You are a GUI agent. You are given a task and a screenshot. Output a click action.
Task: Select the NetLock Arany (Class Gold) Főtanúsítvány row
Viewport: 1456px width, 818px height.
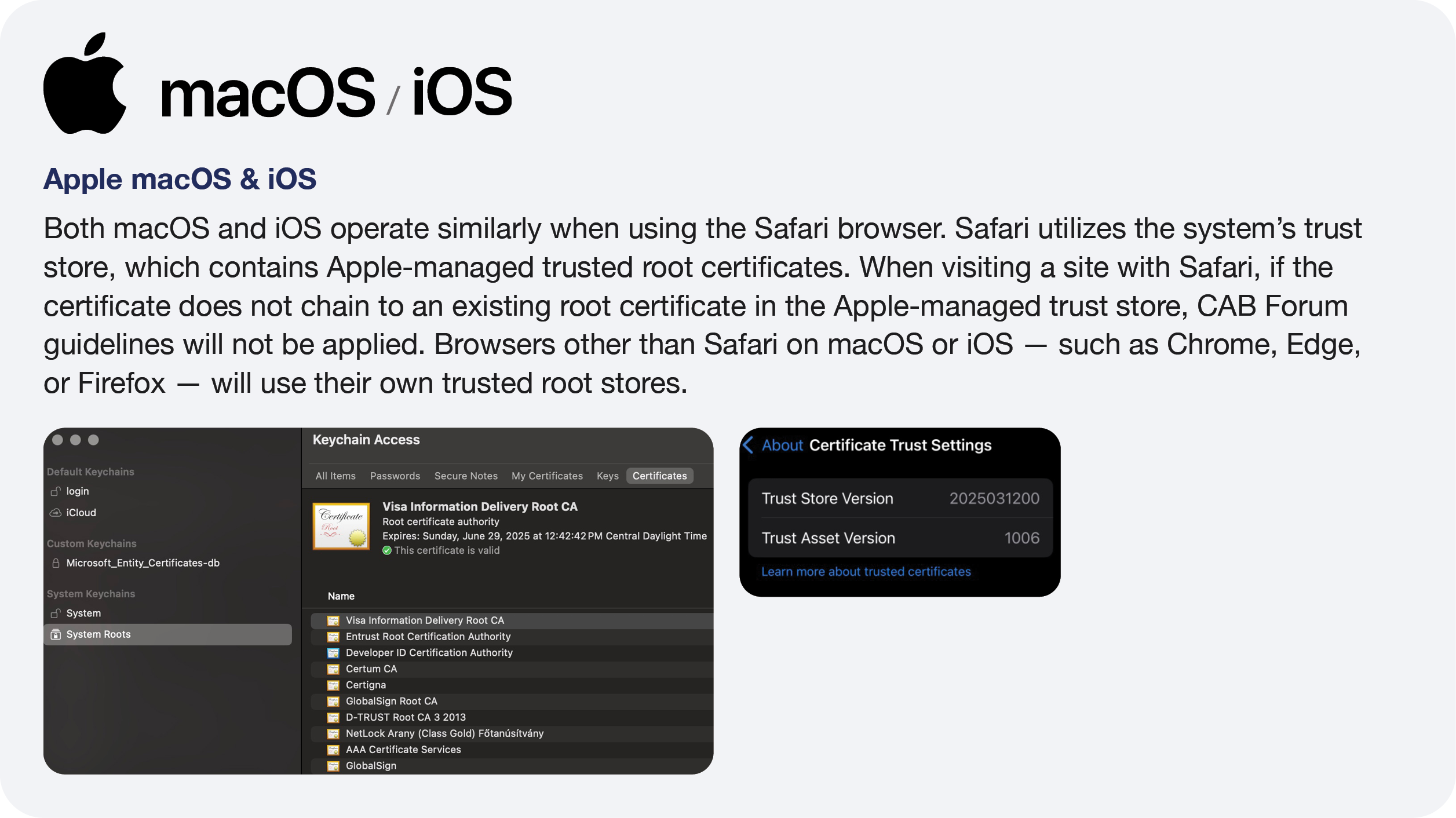[x=512, y=734]
